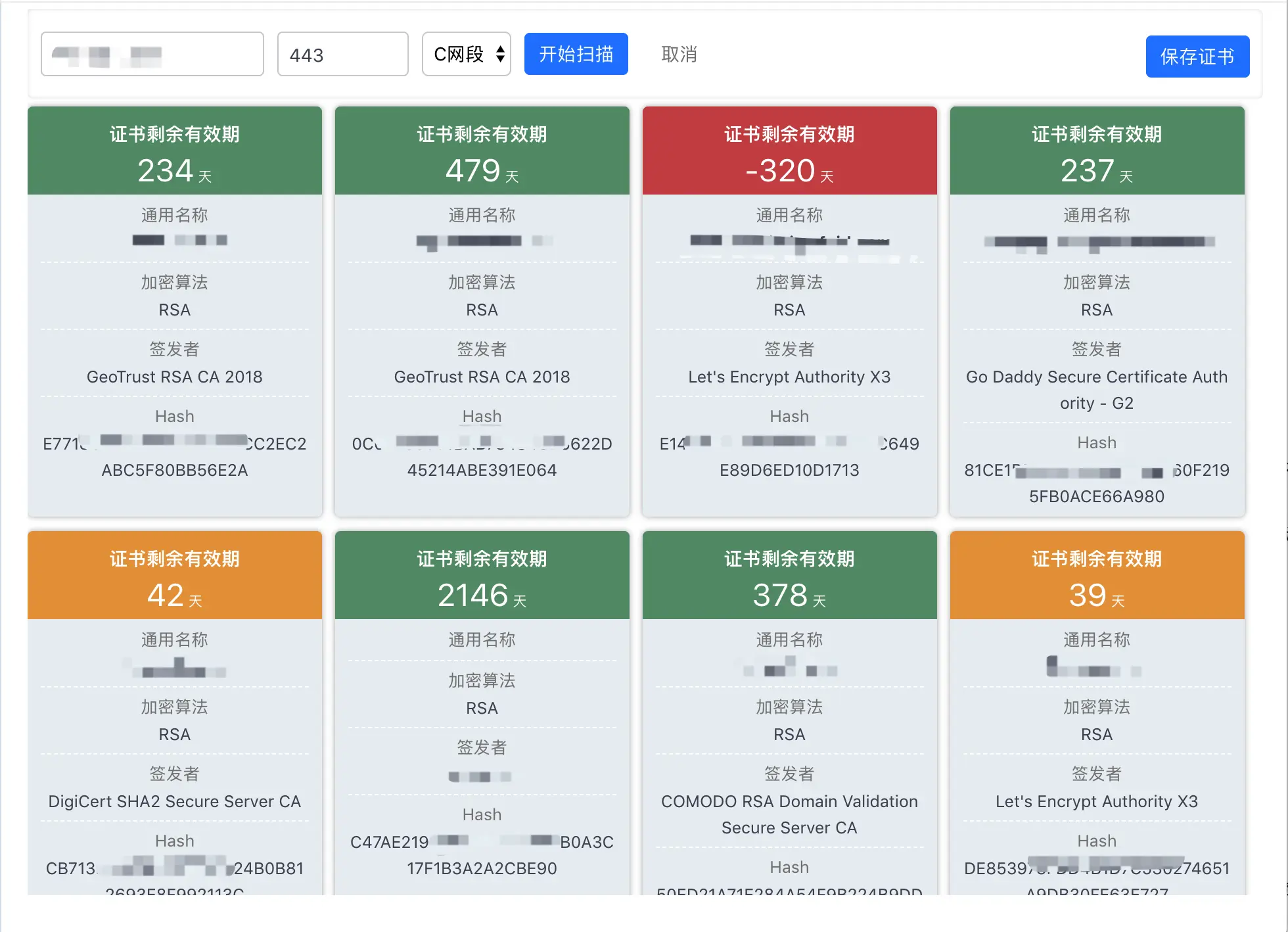The image size is (1288, 932).
Task: Click the orange 42 天 certificate header
Action: coord(174,575)
